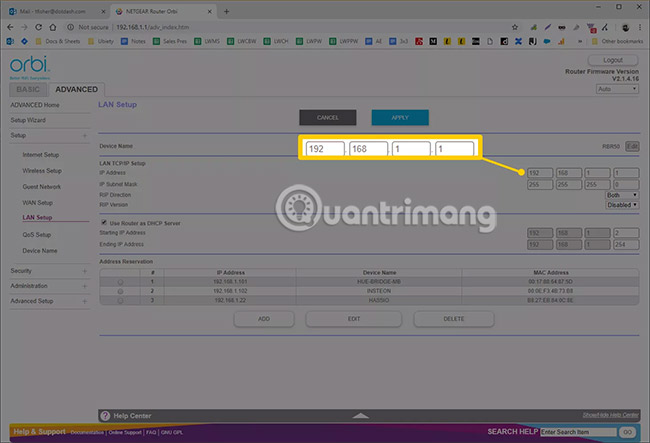Screen dimensions: 650x443
Task: Expand the Security section in sidebar
Action: 86,270
